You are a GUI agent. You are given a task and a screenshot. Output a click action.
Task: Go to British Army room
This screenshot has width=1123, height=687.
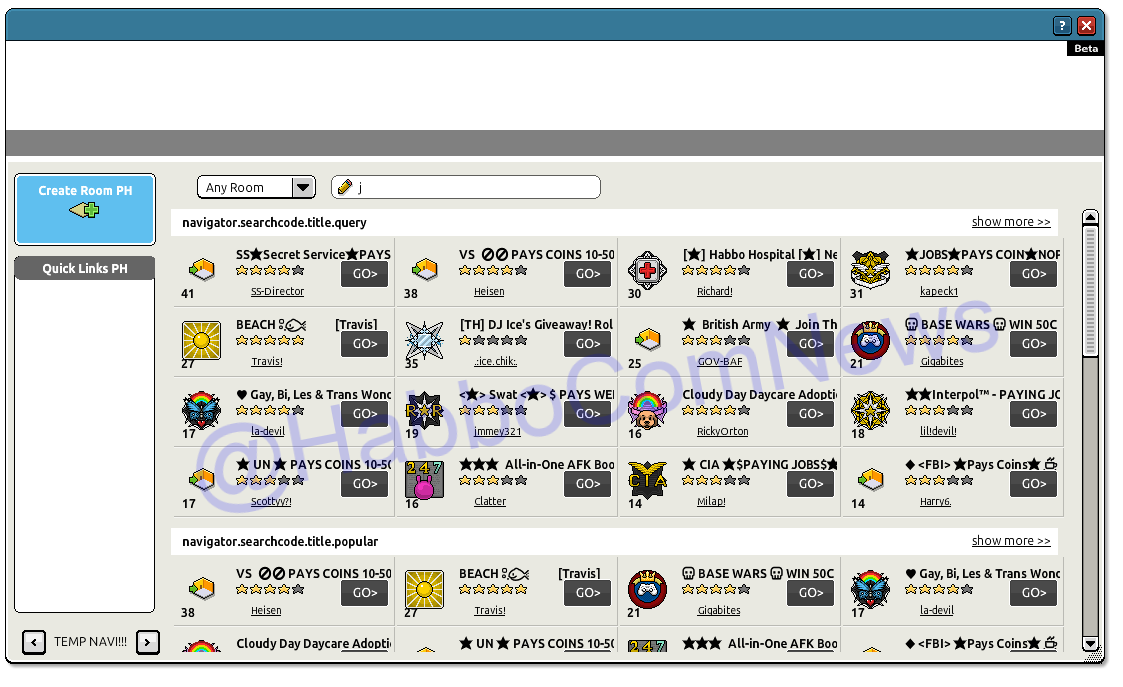[811, 344]
